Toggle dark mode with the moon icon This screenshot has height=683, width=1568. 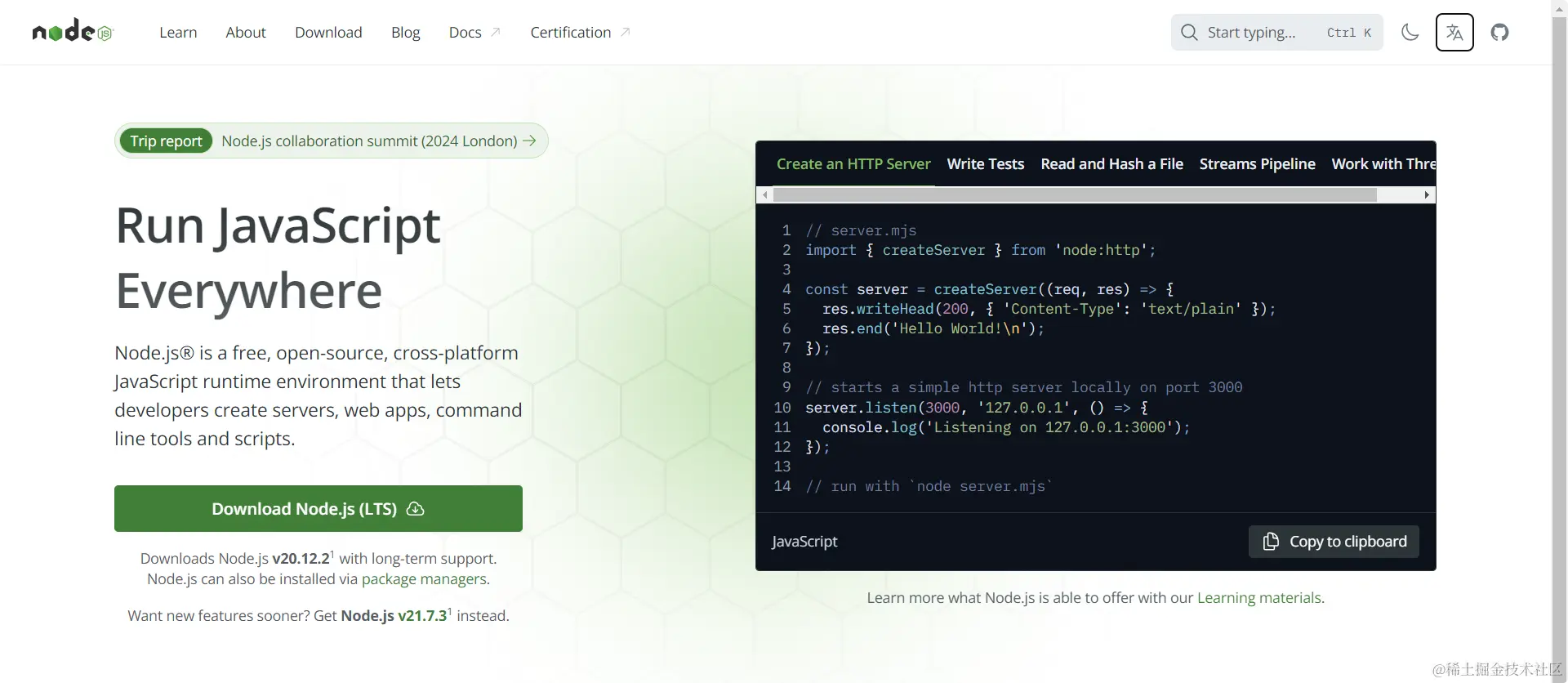coord(1410,33)
